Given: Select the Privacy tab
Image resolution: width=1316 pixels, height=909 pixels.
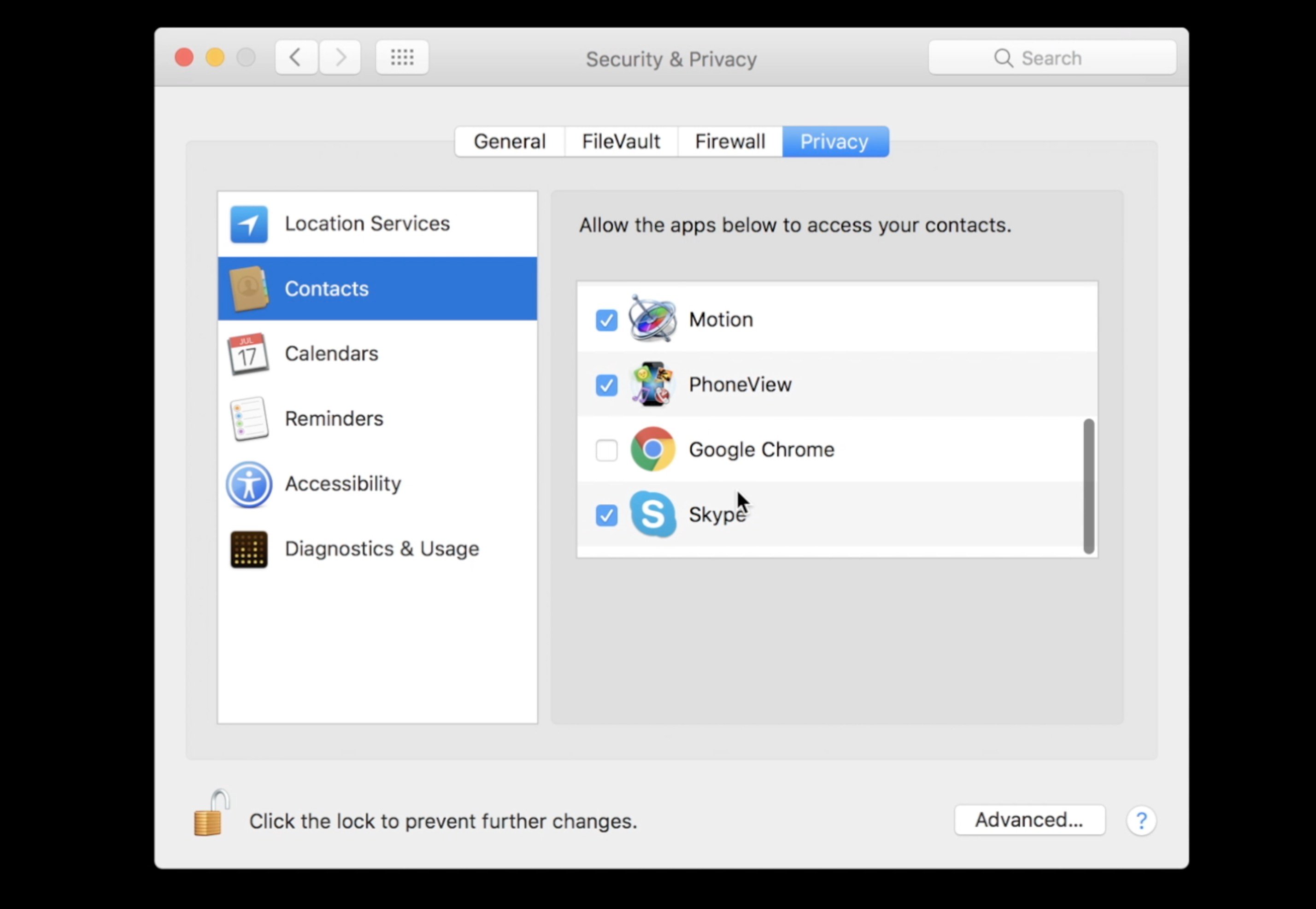Looking at the screenshot, I should [x=835, y=141].
